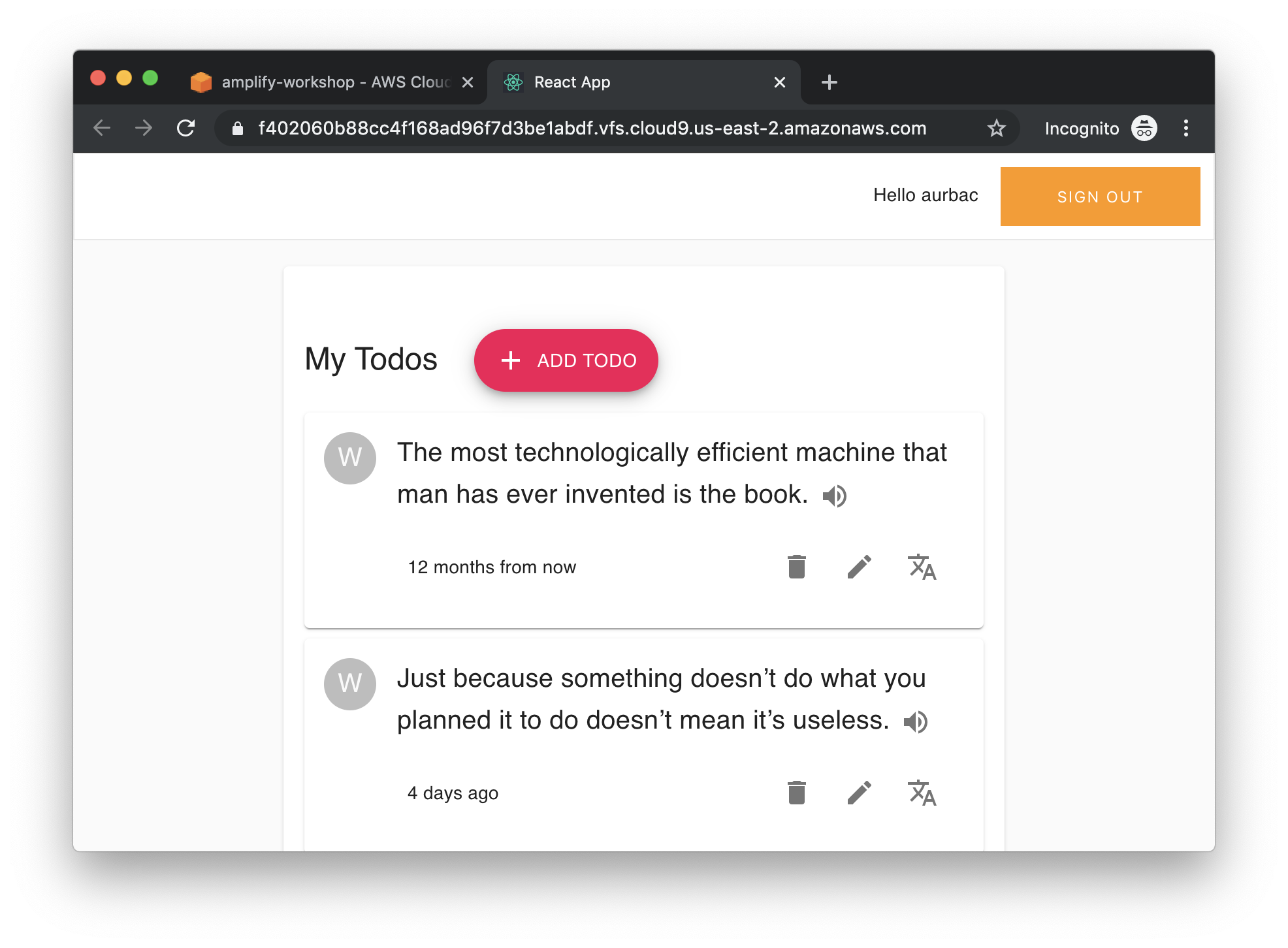Image resolution: width=1288 pixels, height=948 pixels.
Task: Open the Chrome three-dot menu
Action: coord(1185,128)
